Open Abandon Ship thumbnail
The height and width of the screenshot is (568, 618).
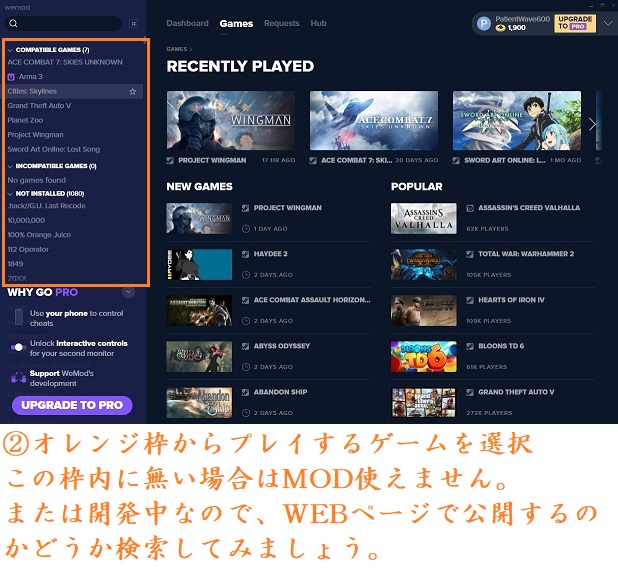pyautogui.click(x=199, y=403)
